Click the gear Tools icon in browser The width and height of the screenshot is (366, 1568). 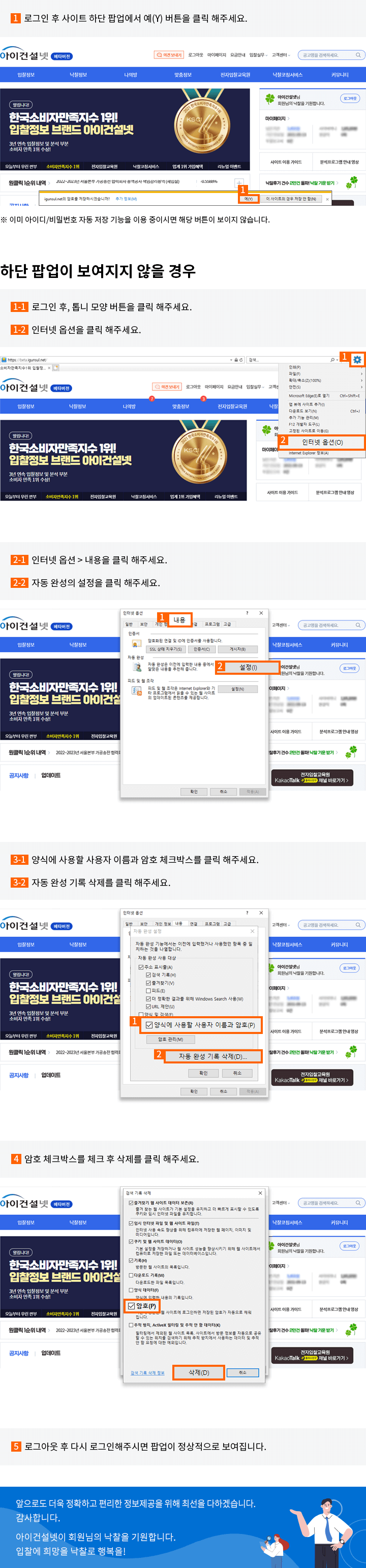(x=357, y=360)
